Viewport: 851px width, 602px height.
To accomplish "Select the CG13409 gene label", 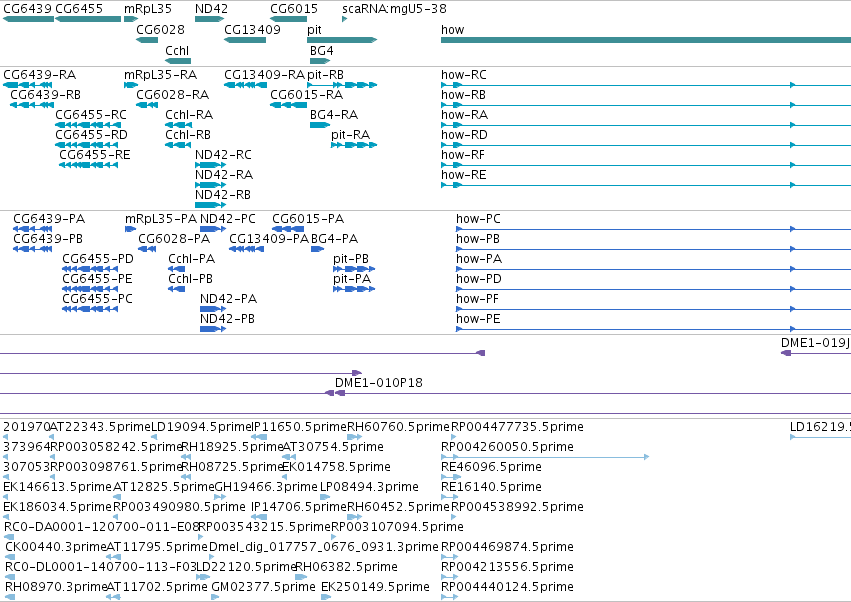I will click(252, 30).
